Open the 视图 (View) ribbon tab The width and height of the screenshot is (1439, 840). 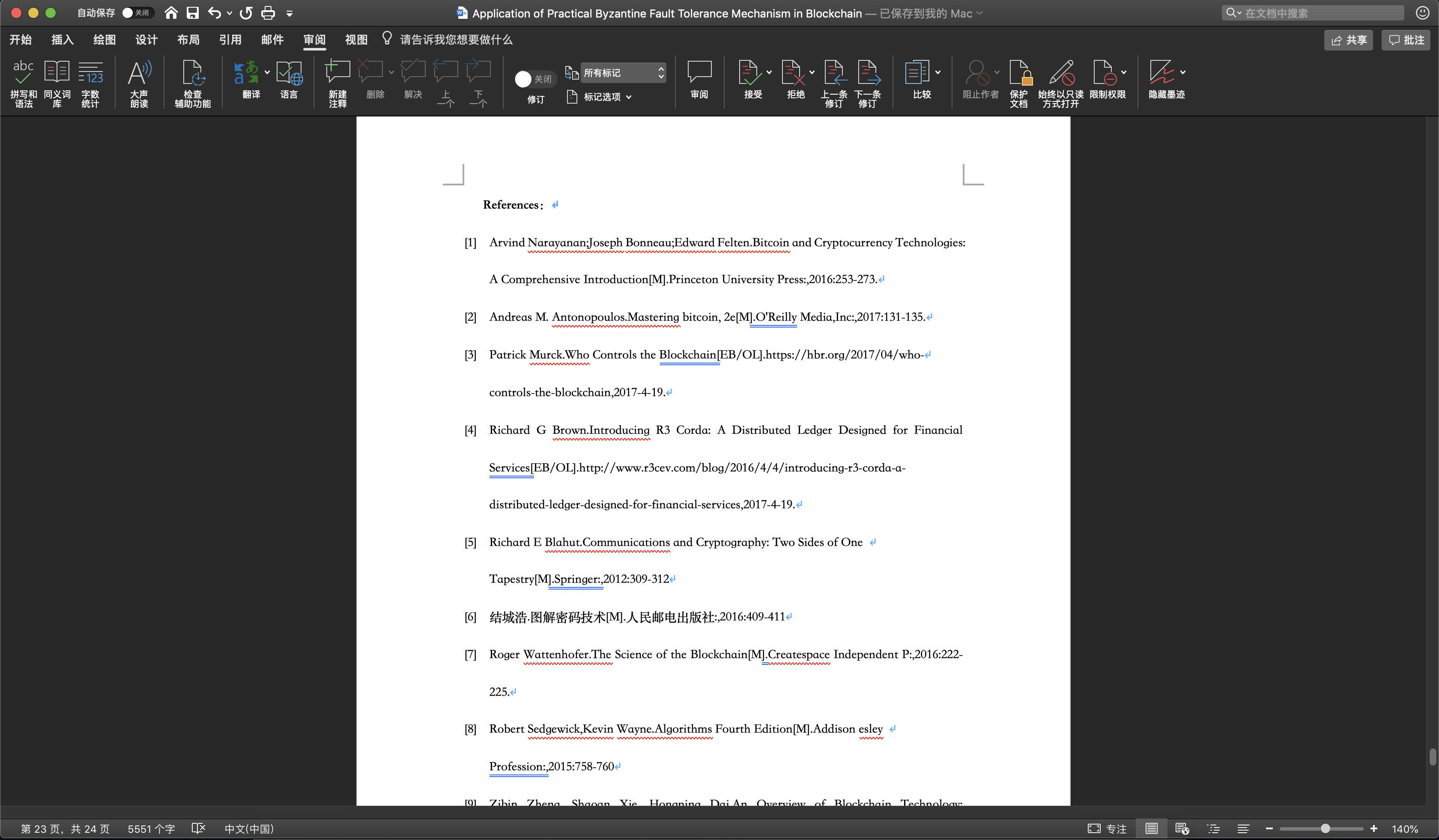356,39
